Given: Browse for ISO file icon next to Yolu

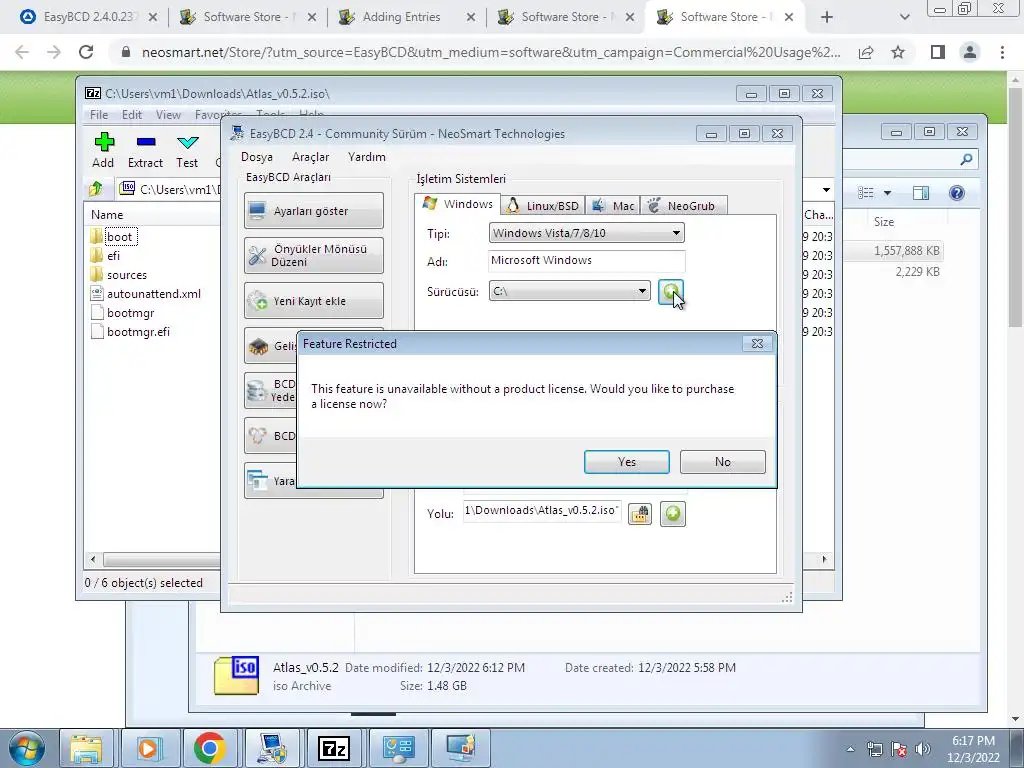Looking at the screenshot, I should [640, 514].
